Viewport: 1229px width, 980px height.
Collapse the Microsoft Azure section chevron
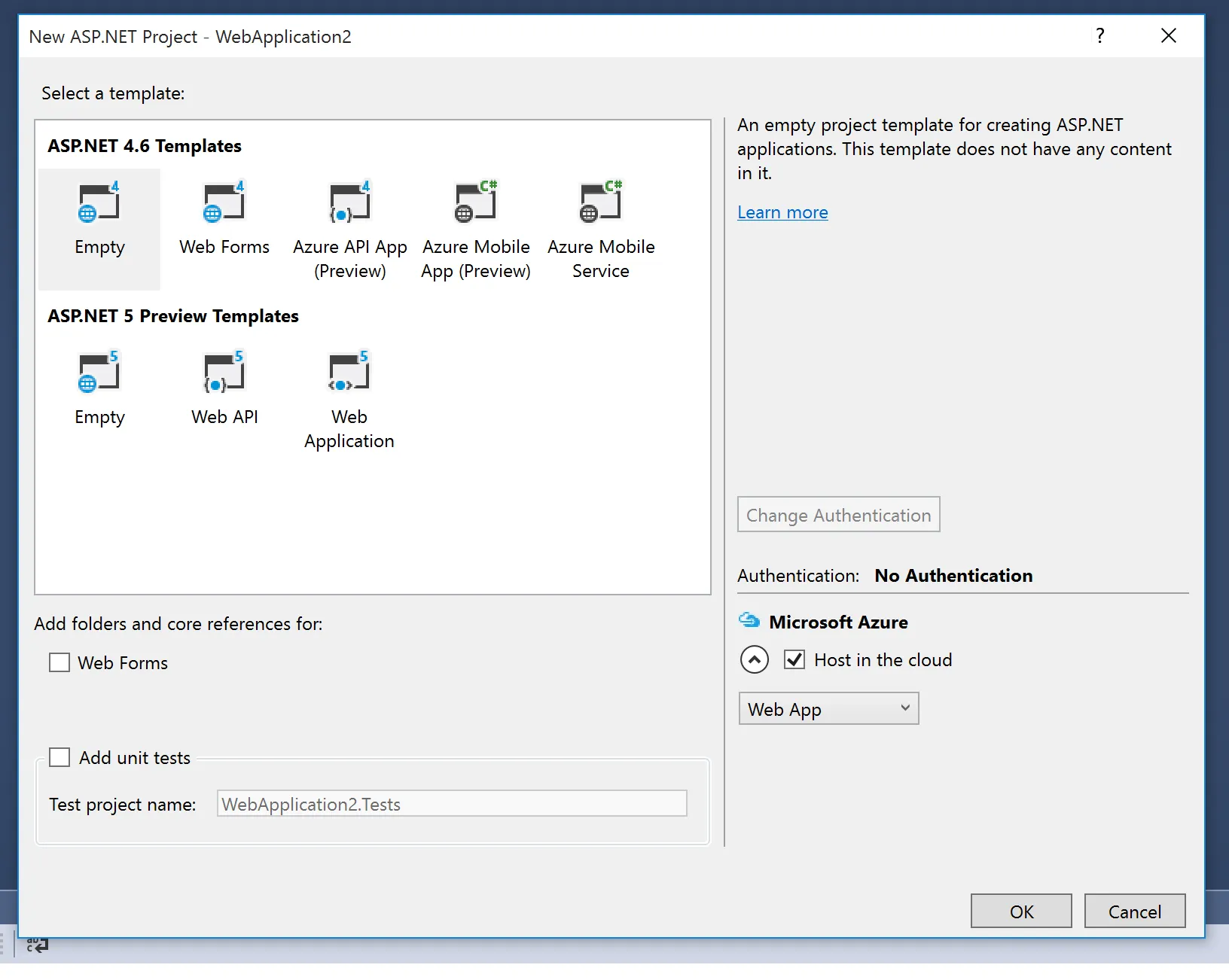[755, 659]
